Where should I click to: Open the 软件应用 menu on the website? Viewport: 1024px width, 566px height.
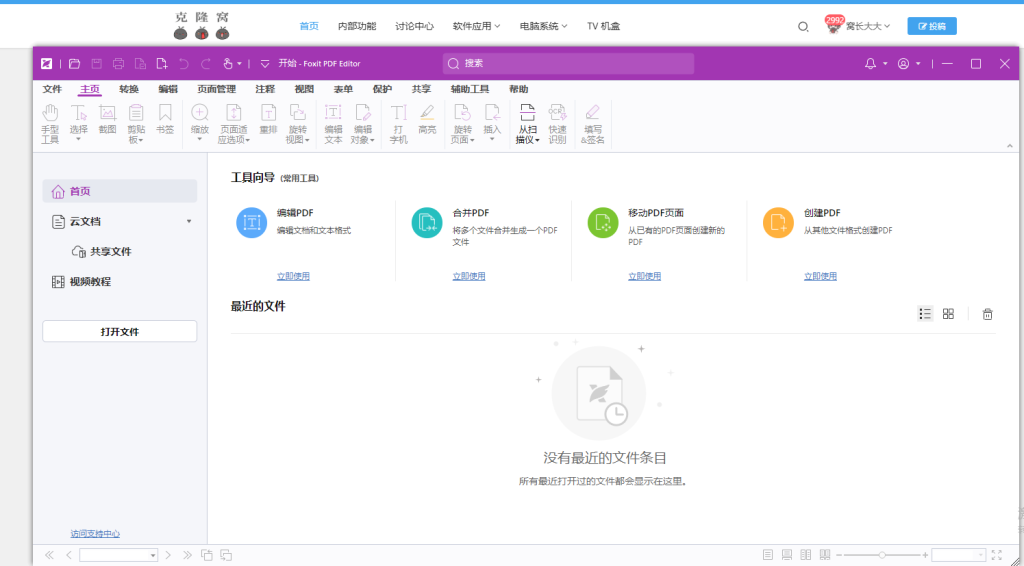coord(476,26)
